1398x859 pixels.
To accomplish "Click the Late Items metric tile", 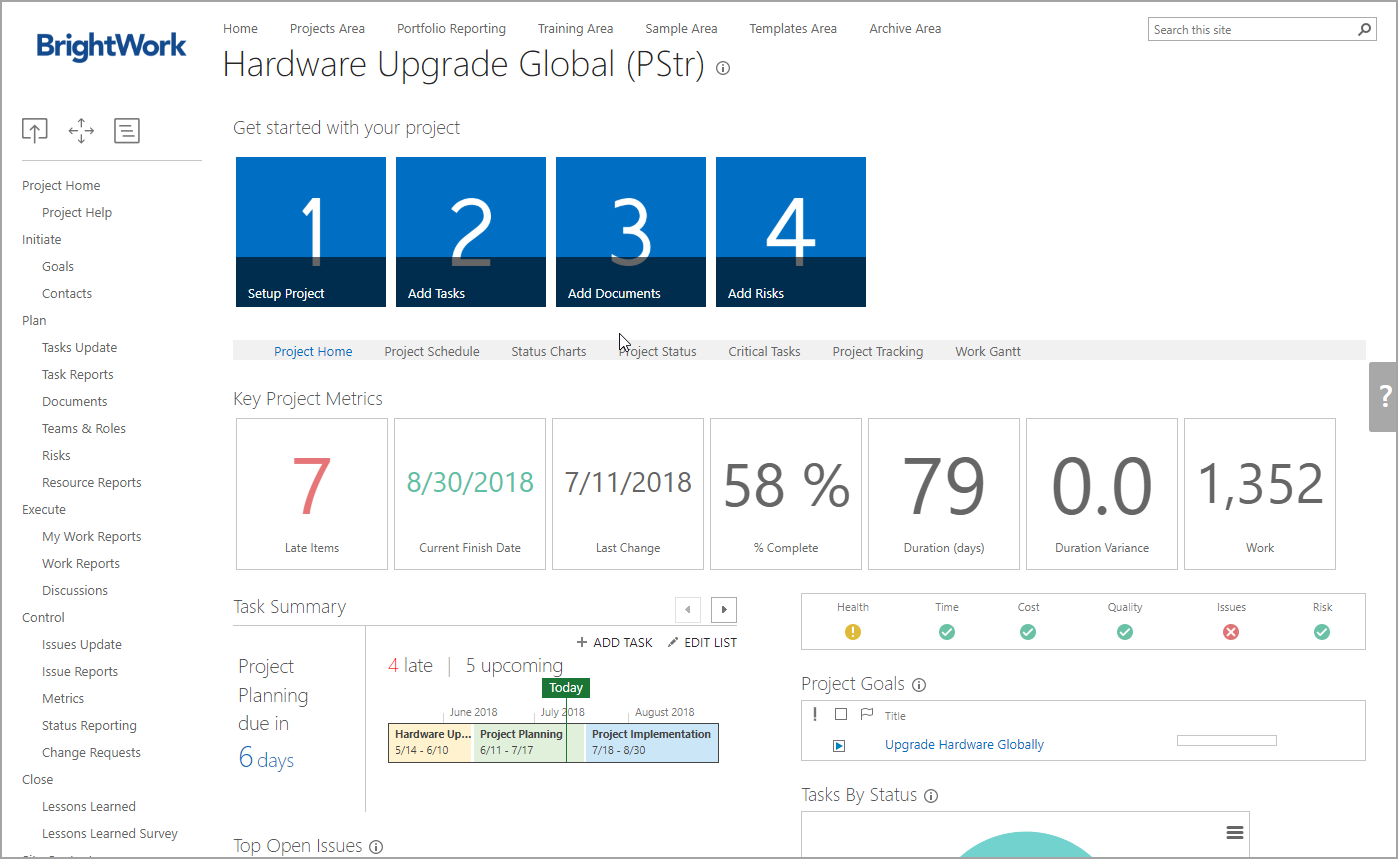I will point(312,494).
